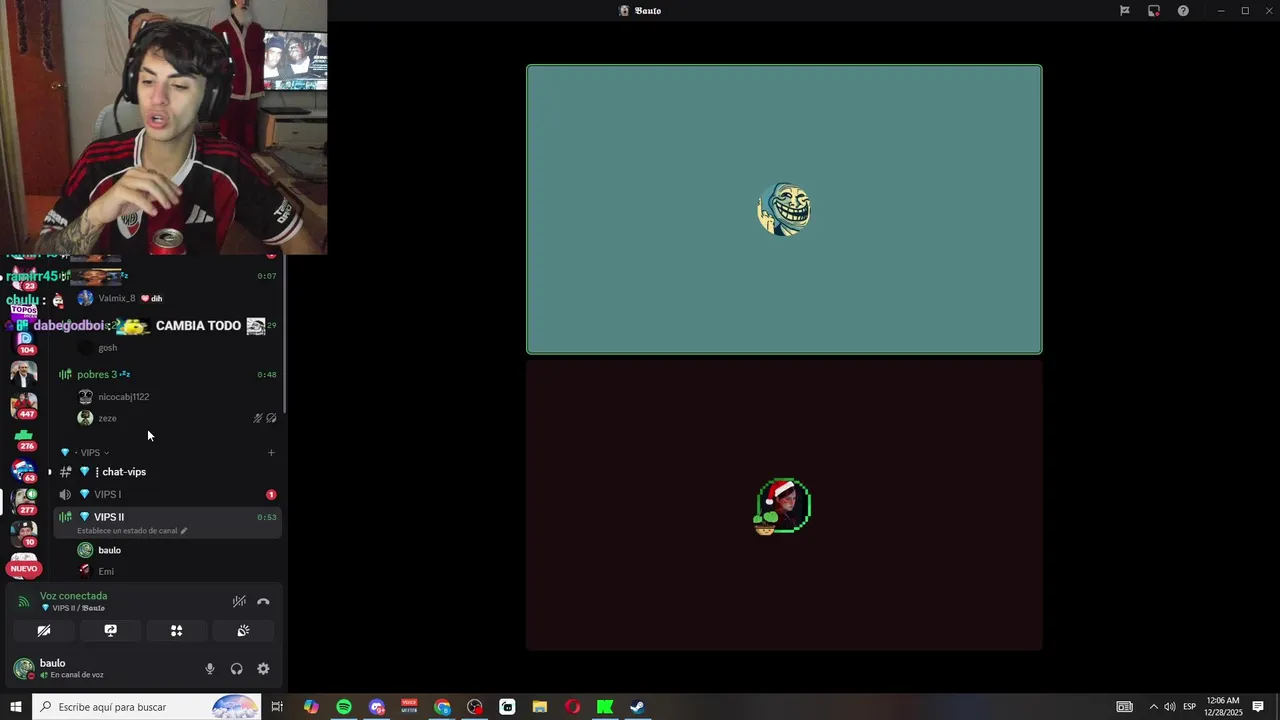This screenshot has height=720, width=1280.
Task: Open volume control in system tray
Action: click(x=1170, y=707)
